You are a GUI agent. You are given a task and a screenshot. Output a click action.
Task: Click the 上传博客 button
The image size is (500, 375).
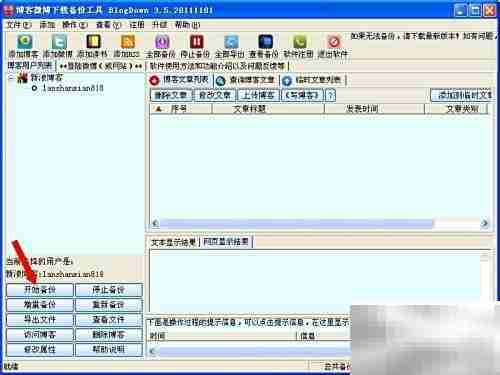pos(258,95)
